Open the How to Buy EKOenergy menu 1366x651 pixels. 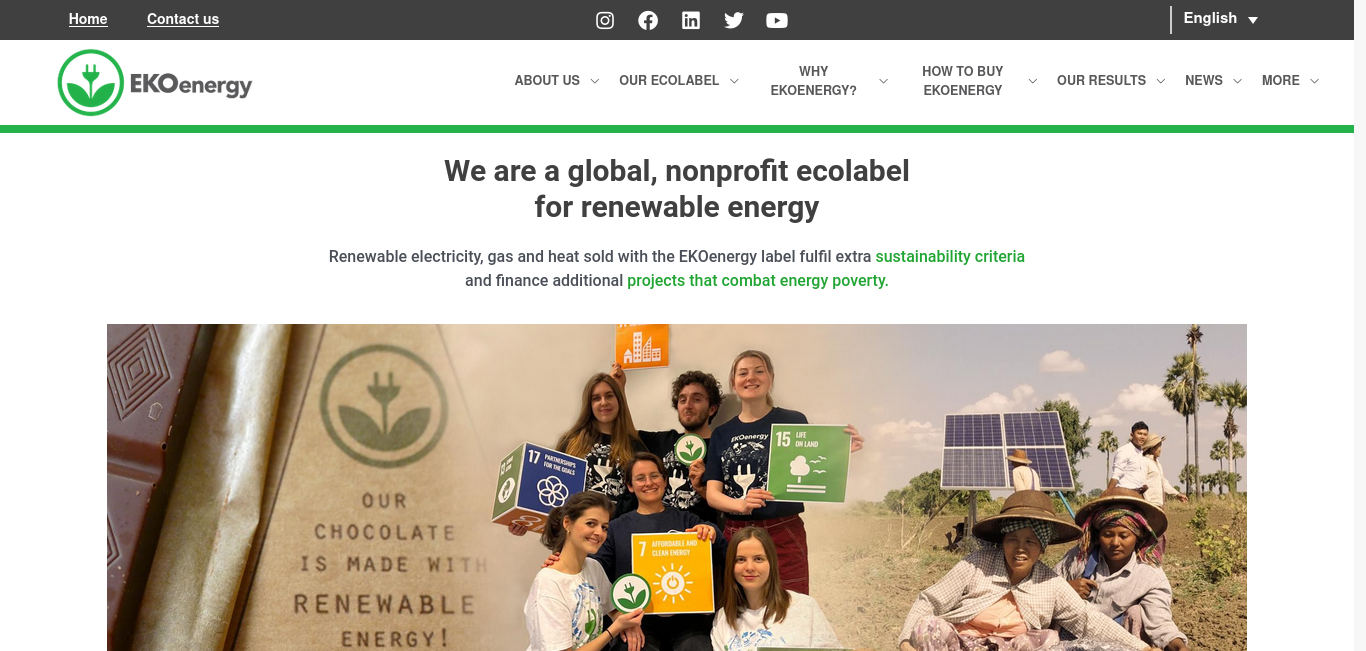[x=962, y=81]
